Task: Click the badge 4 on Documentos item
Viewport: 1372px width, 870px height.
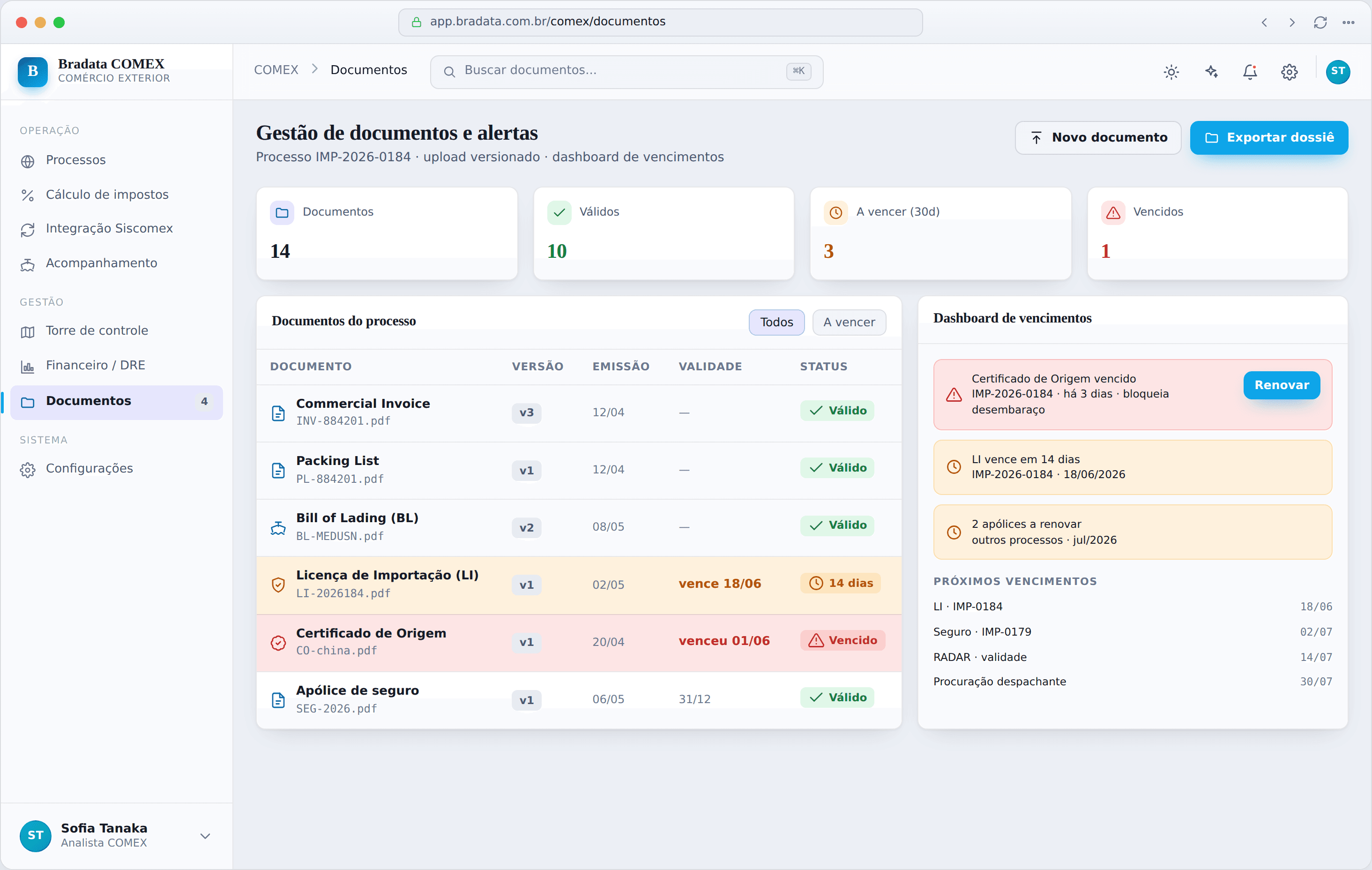Action: click(204, 402)
